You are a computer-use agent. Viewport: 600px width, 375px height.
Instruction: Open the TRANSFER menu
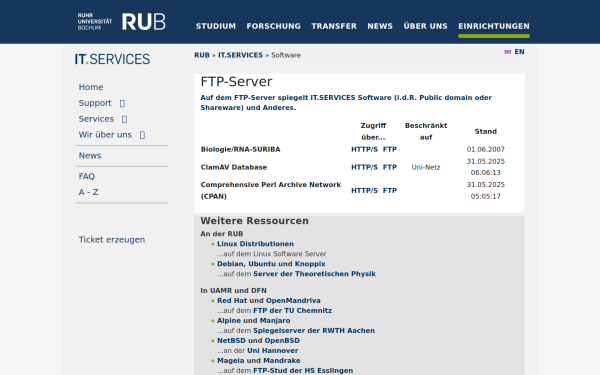pos(334,26)
